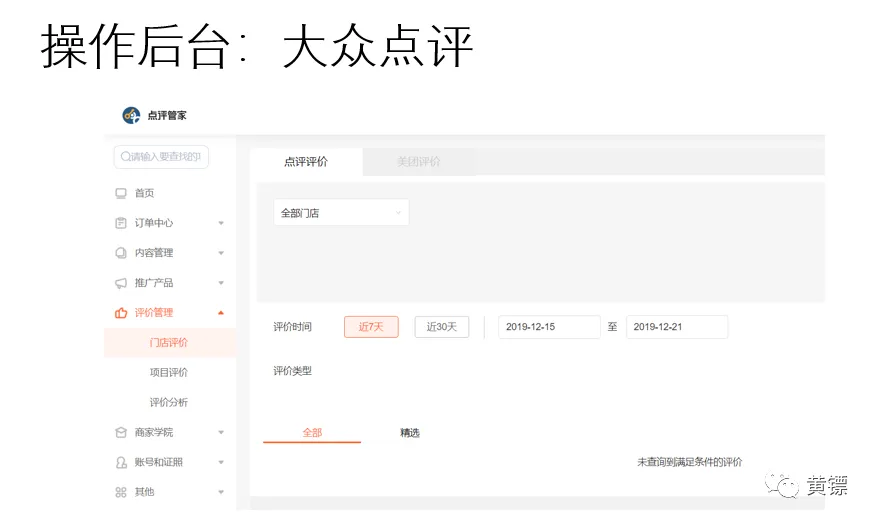Select the 近7天 time filter
Screen dimensions: 876x524
tap(372, 327)
